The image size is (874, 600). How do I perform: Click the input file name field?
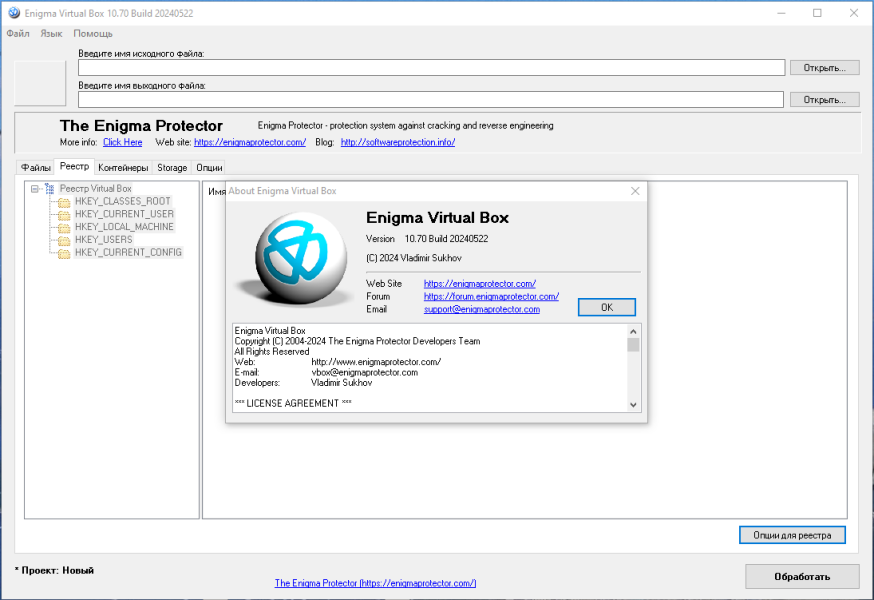[431, 68]
